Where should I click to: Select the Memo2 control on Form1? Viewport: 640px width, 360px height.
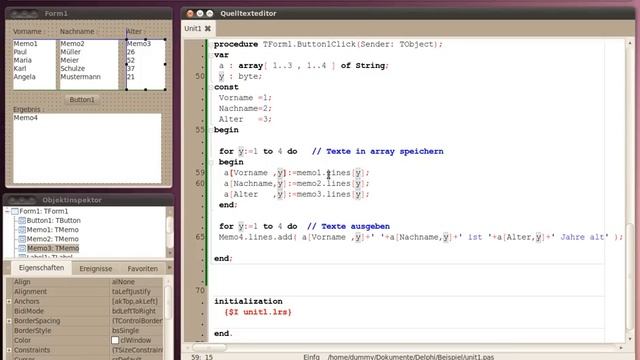tap(89, 64)
